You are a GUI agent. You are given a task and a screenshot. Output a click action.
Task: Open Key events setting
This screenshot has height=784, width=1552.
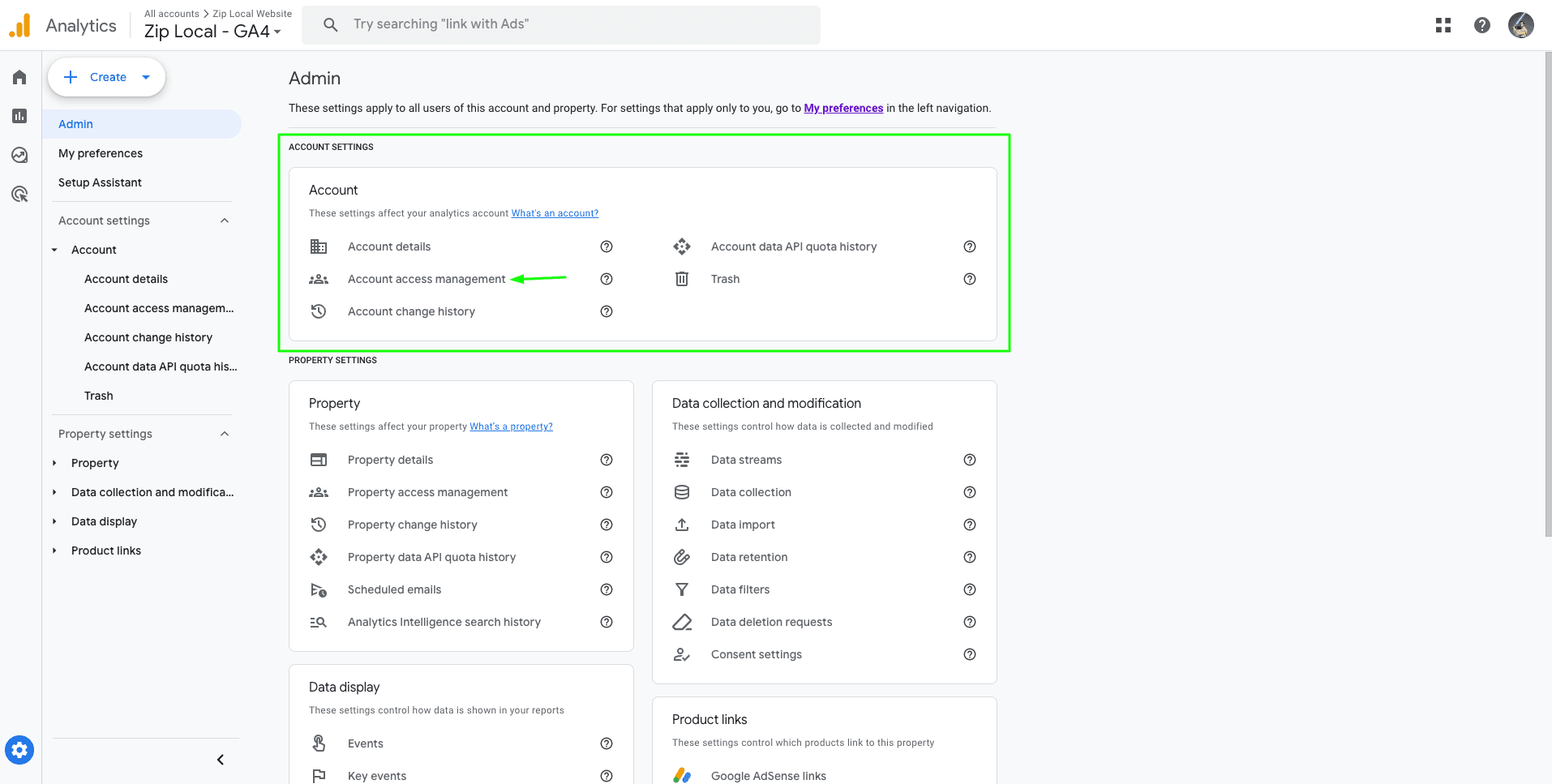click(x=377, y=776)
